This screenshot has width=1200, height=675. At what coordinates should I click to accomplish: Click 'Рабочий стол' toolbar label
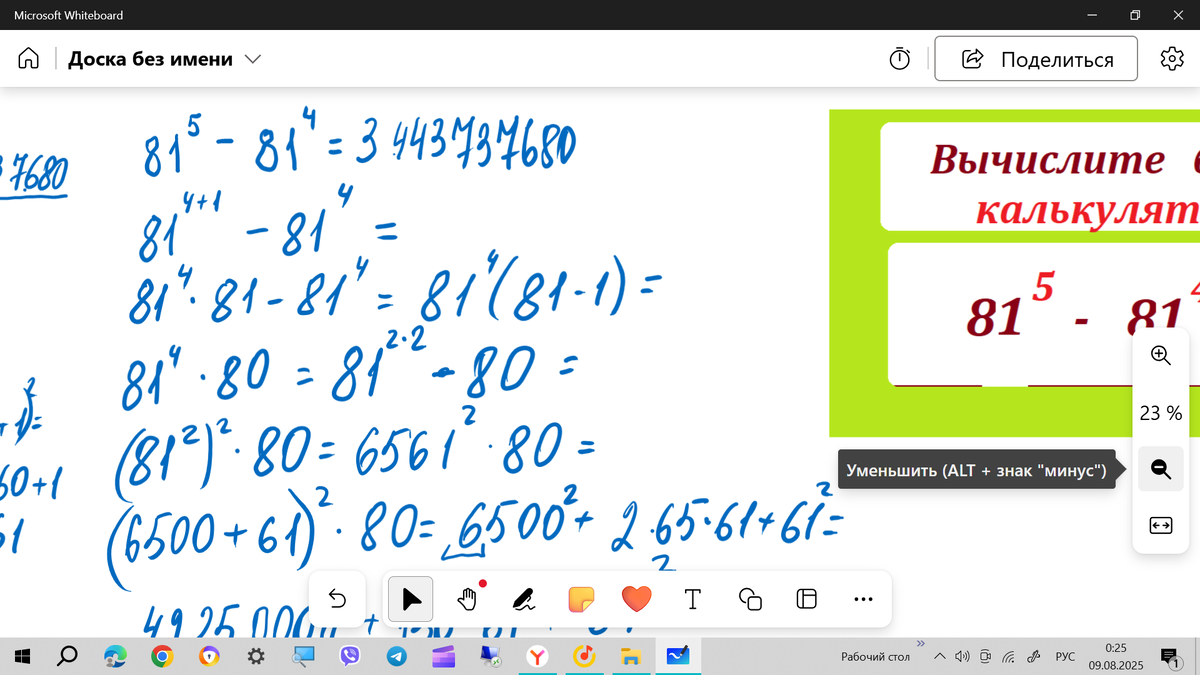(875, 657)
